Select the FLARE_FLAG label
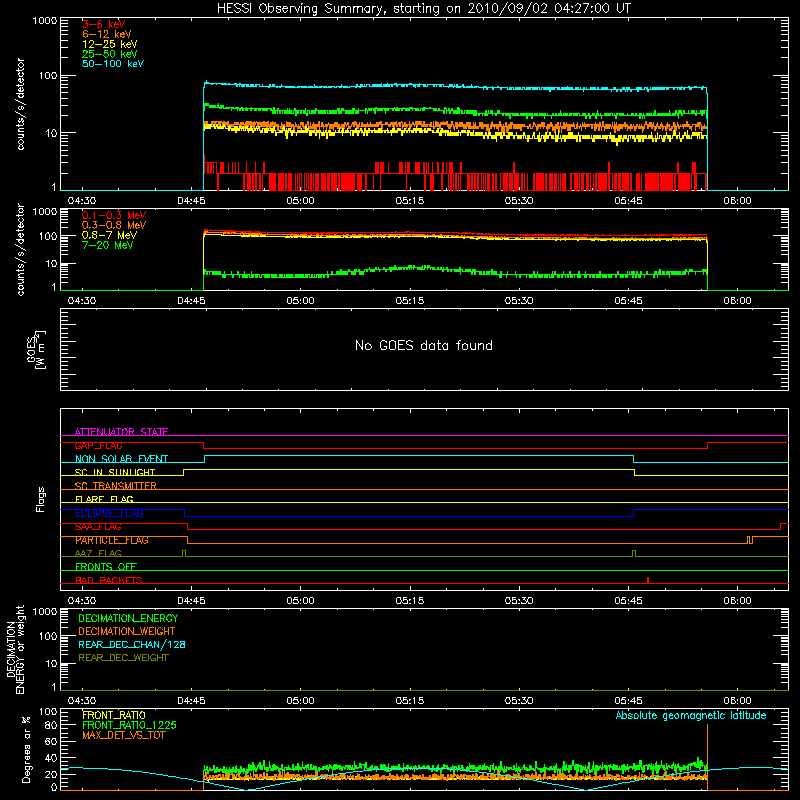 point(104,499)
